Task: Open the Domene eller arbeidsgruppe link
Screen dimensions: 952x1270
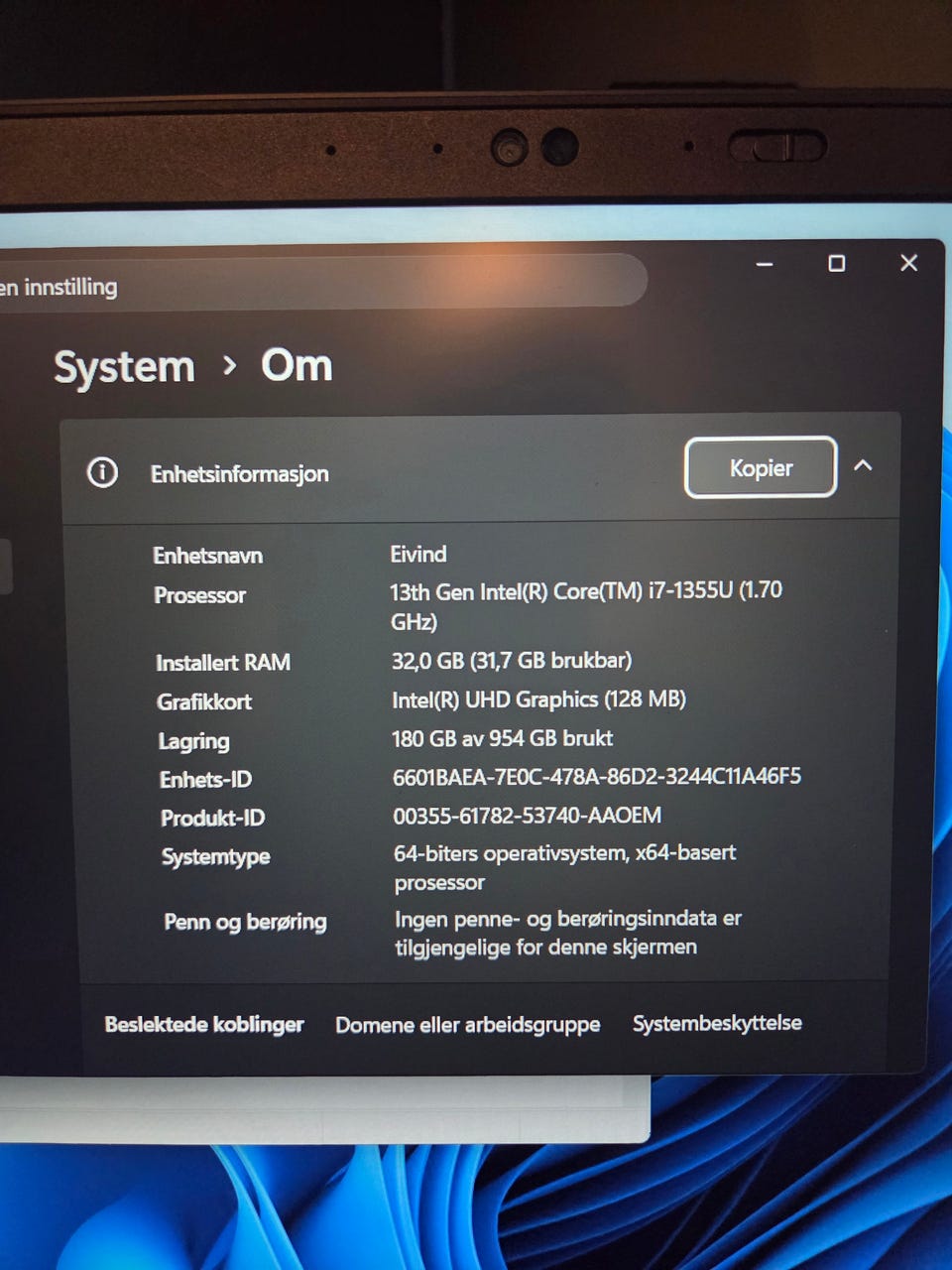Action: [x=467, y=1024]
